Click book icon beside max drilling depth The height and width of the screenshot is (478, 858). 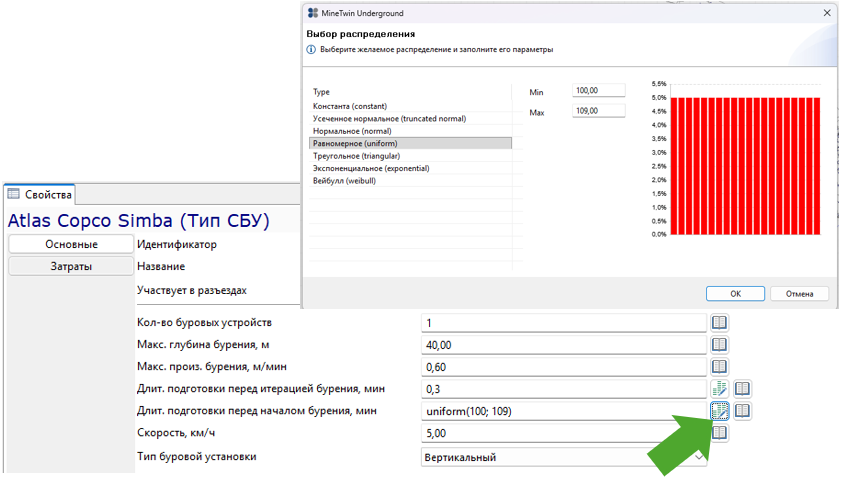coord(720,345)
